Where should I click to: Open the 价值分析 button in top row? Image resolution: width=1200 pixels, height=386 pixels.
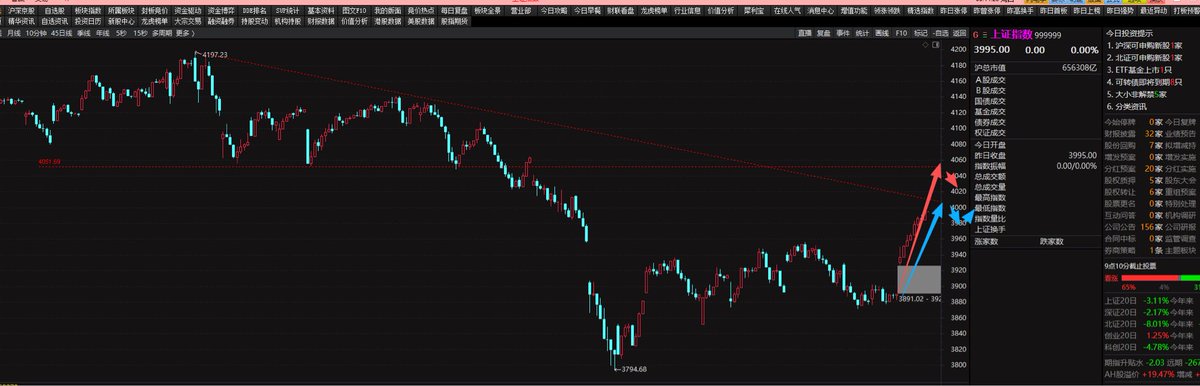(x=721, y=10)
